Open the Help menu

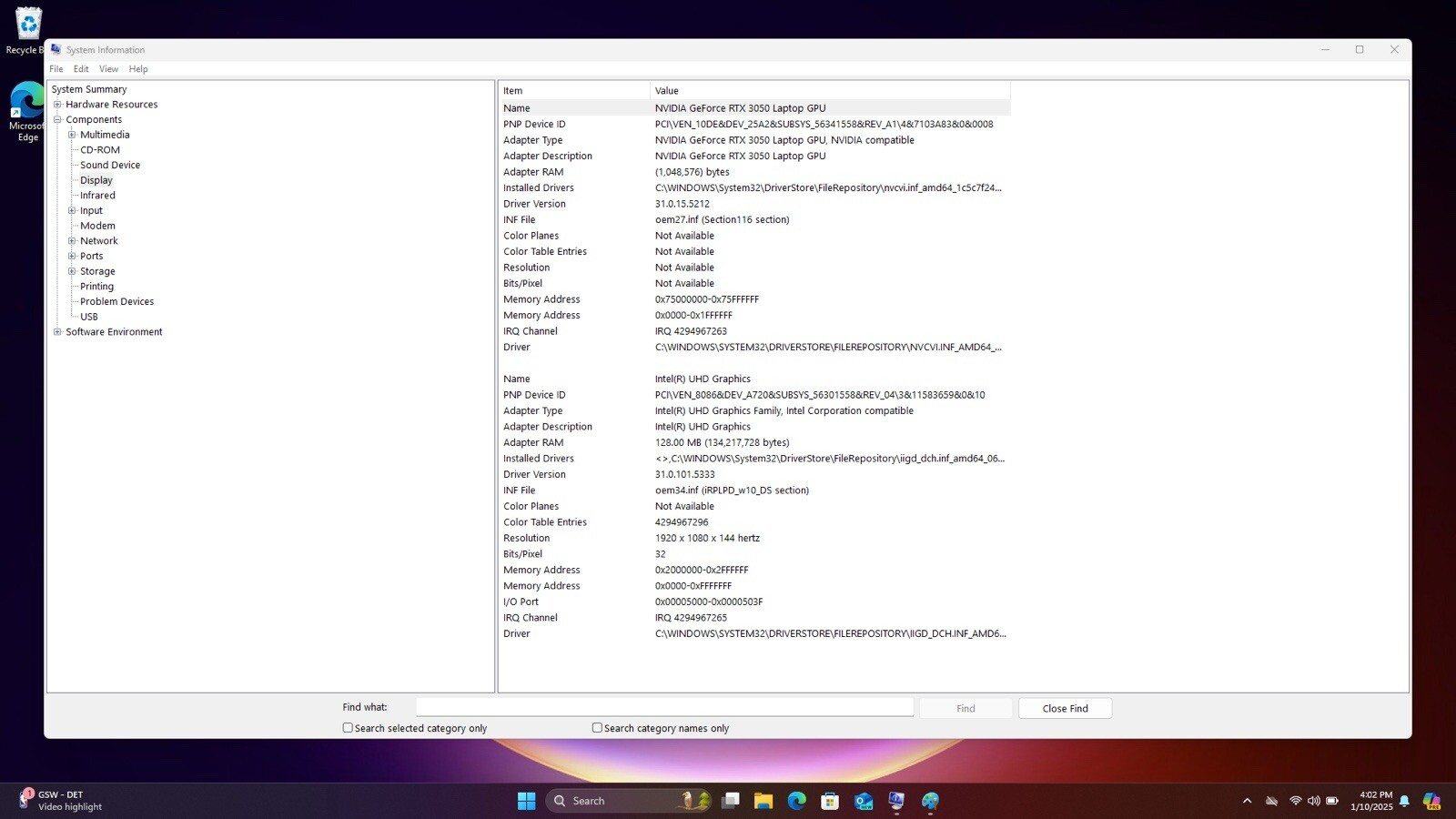point(138,69)
